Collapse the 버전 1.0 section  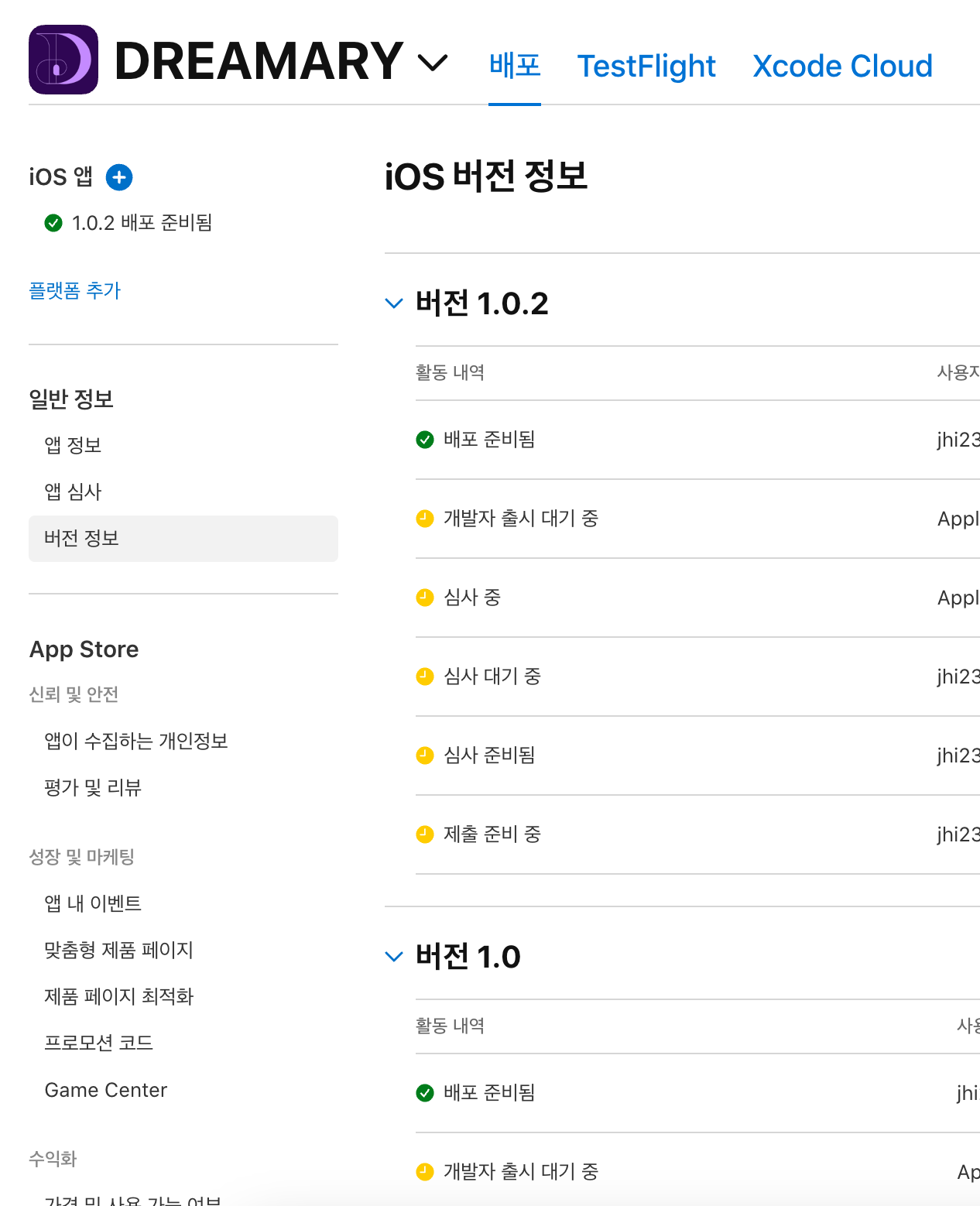[x=394, y=956]
